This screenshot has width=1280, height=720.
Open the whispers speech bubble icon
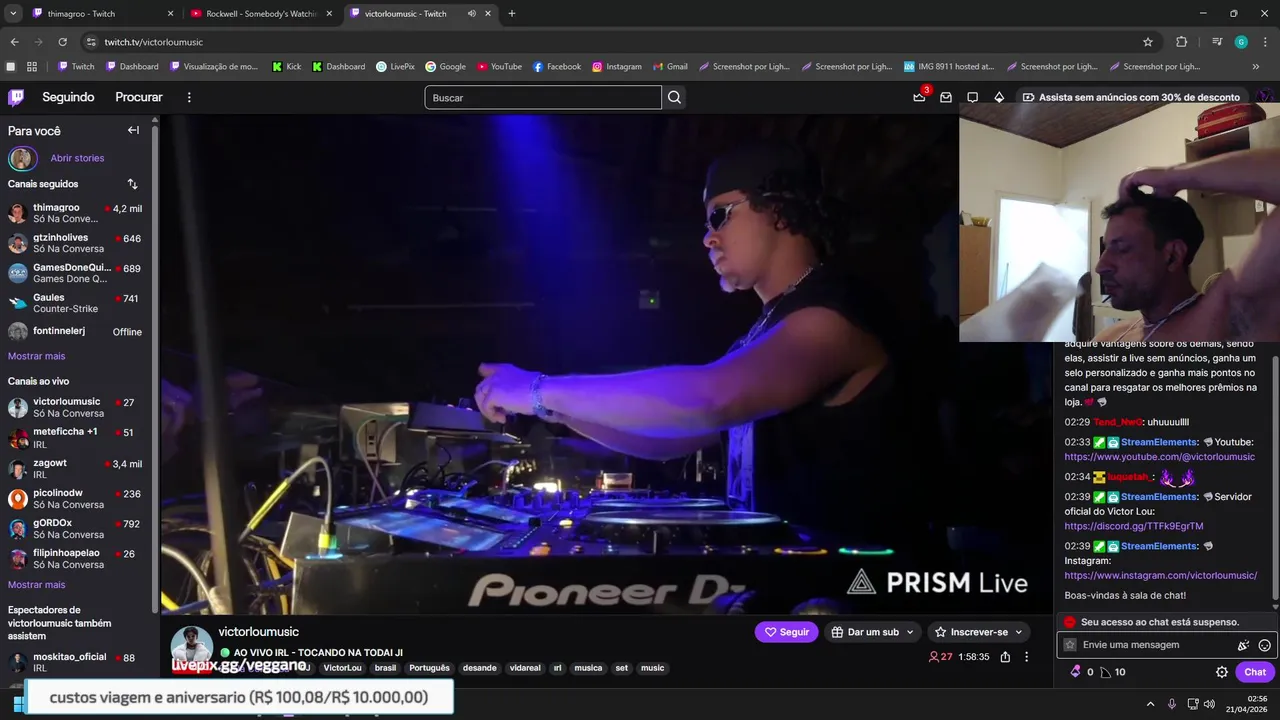972,97
